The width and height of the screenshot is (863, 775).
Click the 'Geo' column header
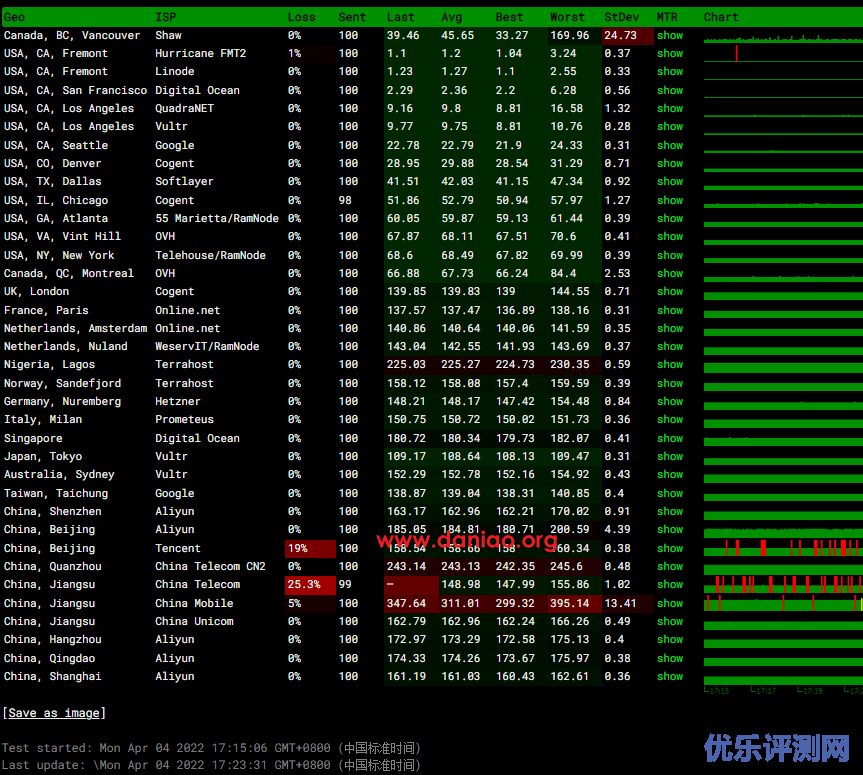click(14, 17)
